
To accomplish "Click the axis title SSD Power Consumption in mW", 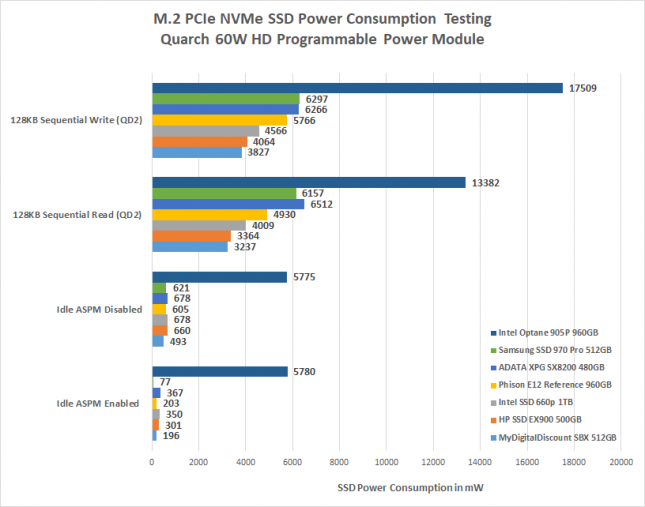I will [x=410, y=488].
